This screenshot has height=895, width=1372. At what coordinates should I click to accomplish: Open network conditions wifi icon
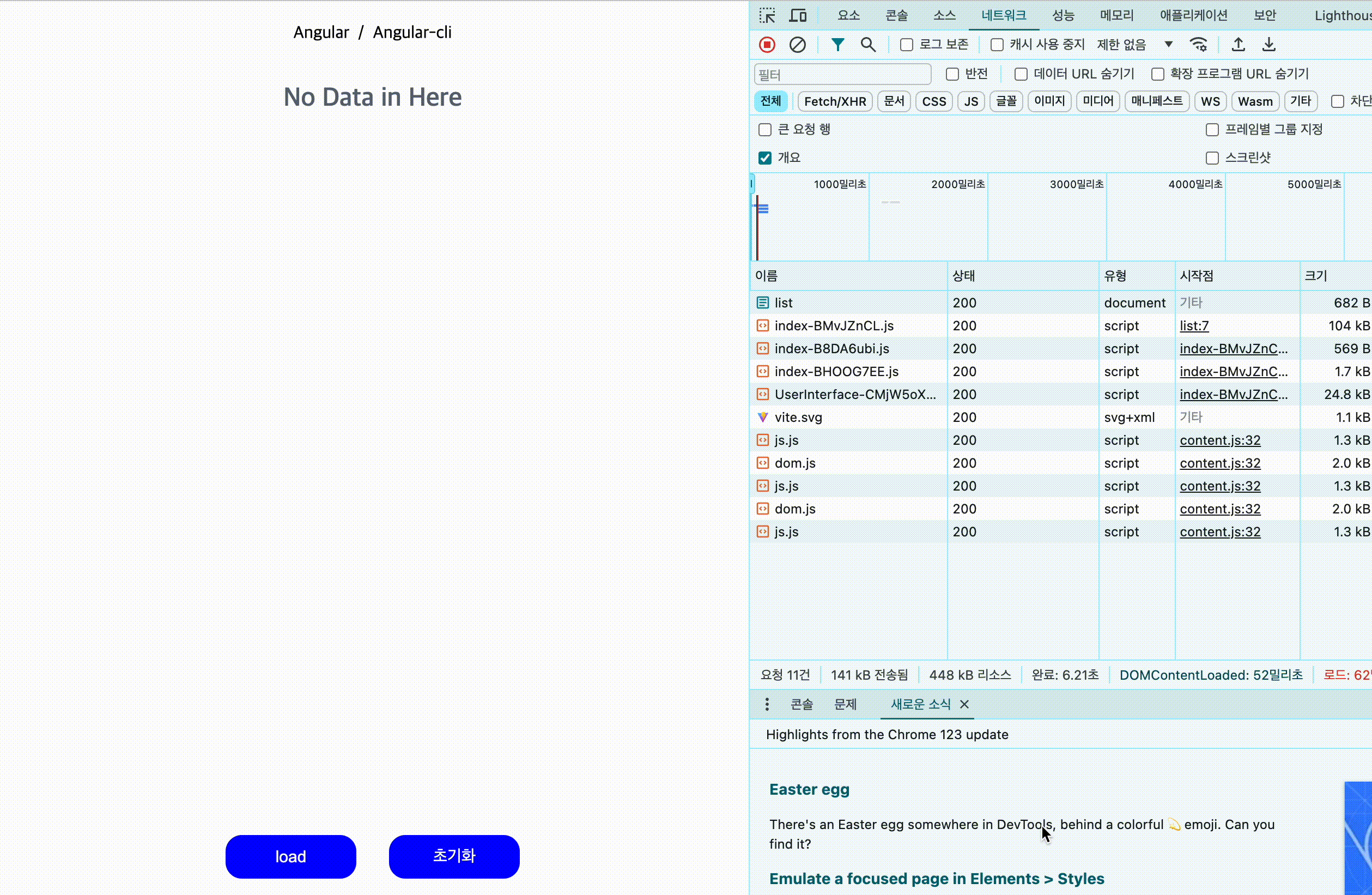(x=1199, y=44)
